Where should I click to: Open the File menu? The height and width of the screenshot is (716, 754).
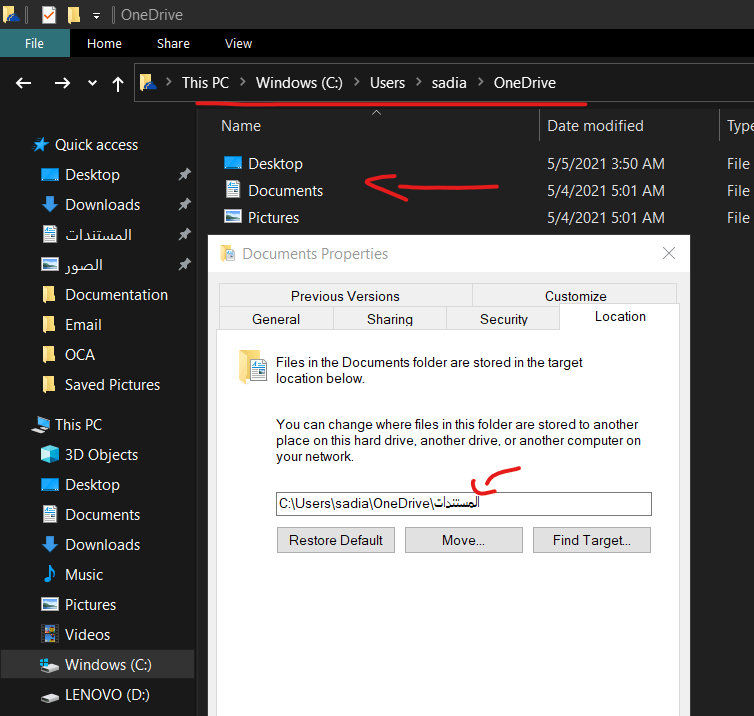35,43
